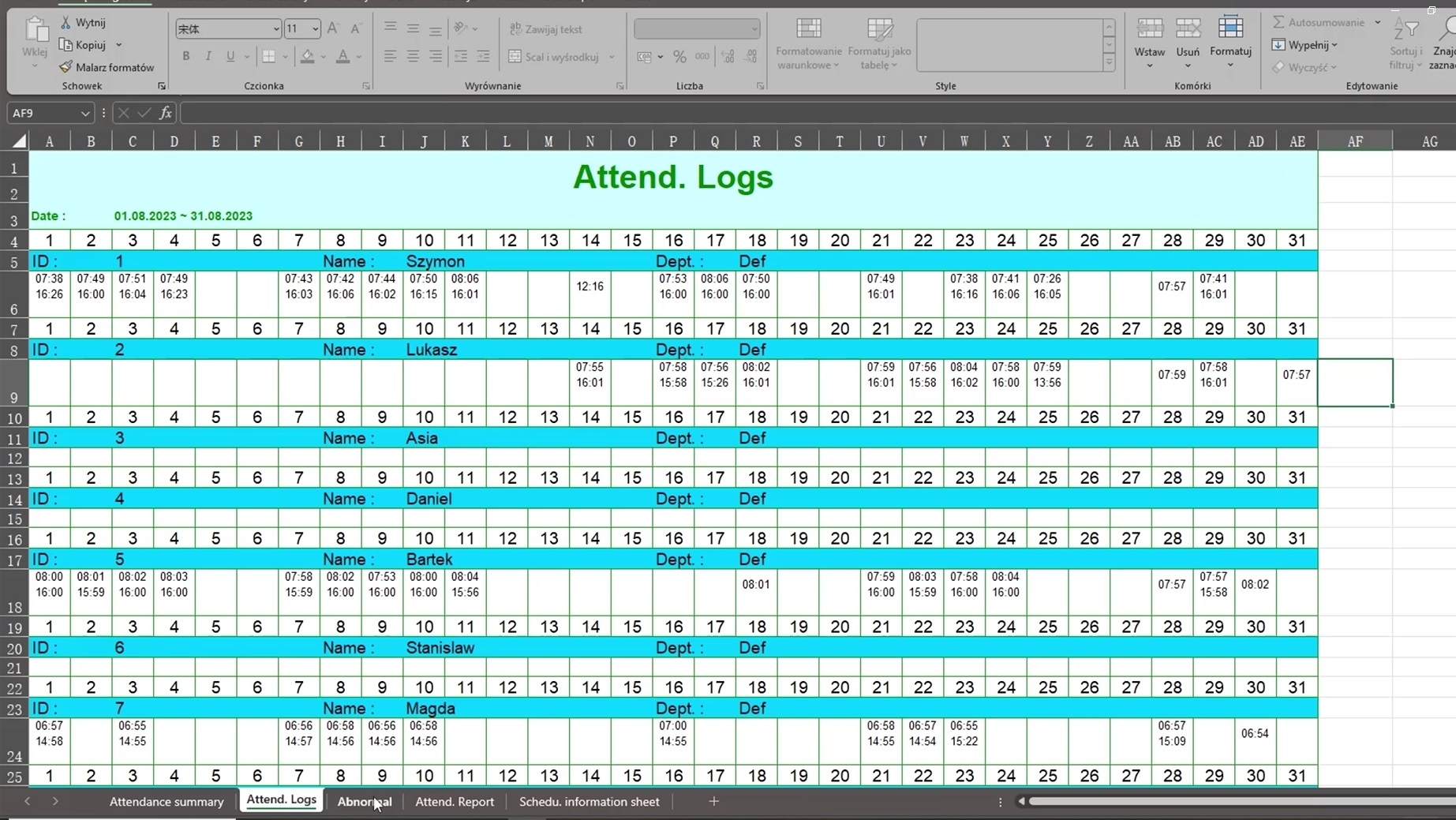
Task: Toggle italic formatting
Action: click(x=208, y=56)
